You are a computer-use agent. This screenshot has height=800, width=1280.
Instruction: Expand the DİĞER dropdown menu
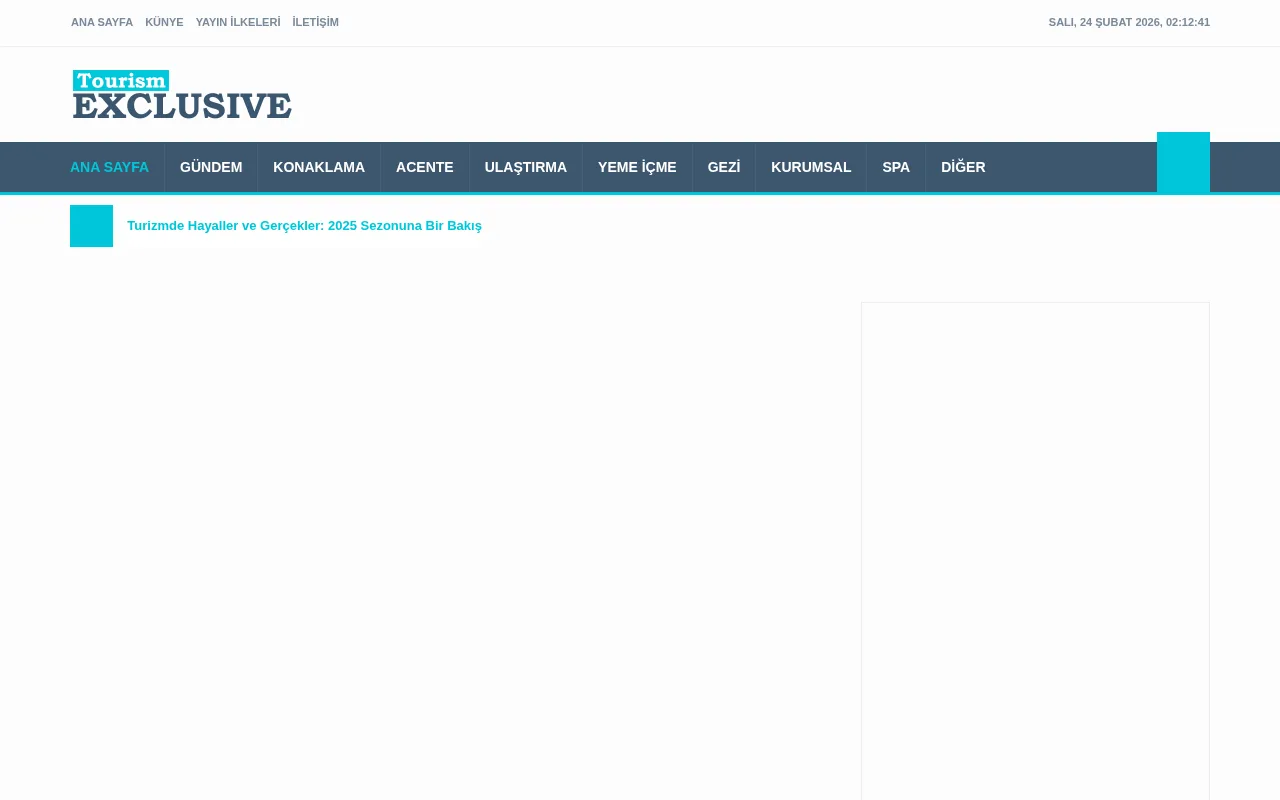point(963,167)
